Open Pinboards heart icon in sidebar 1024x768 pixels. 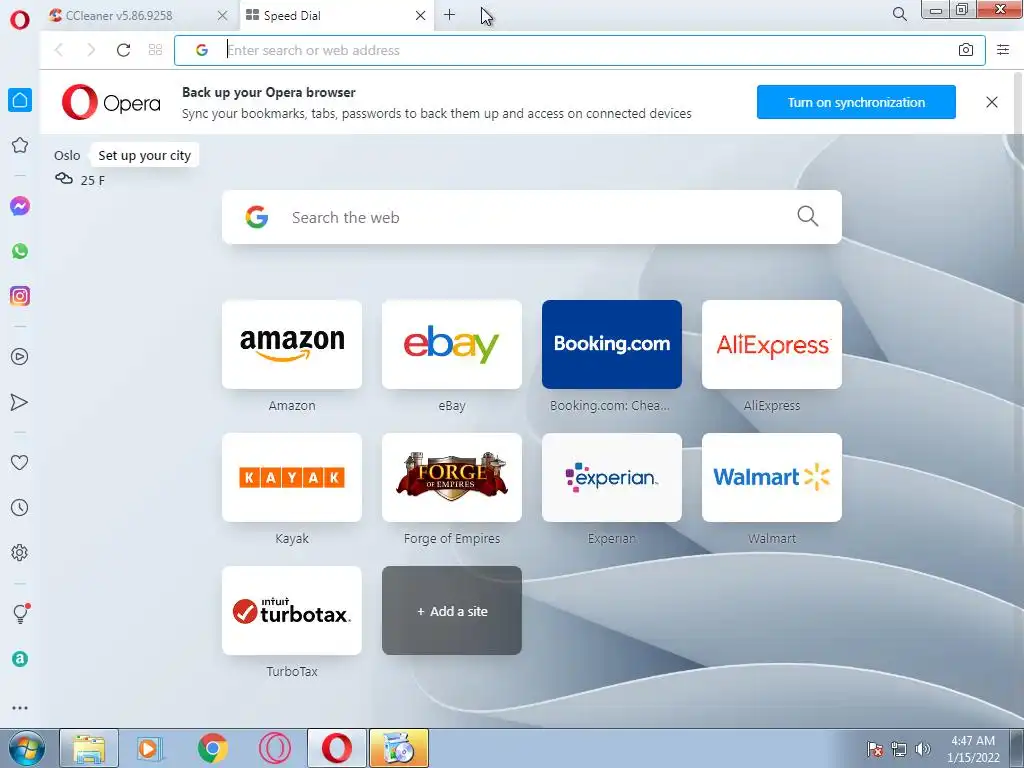[20, 462]
